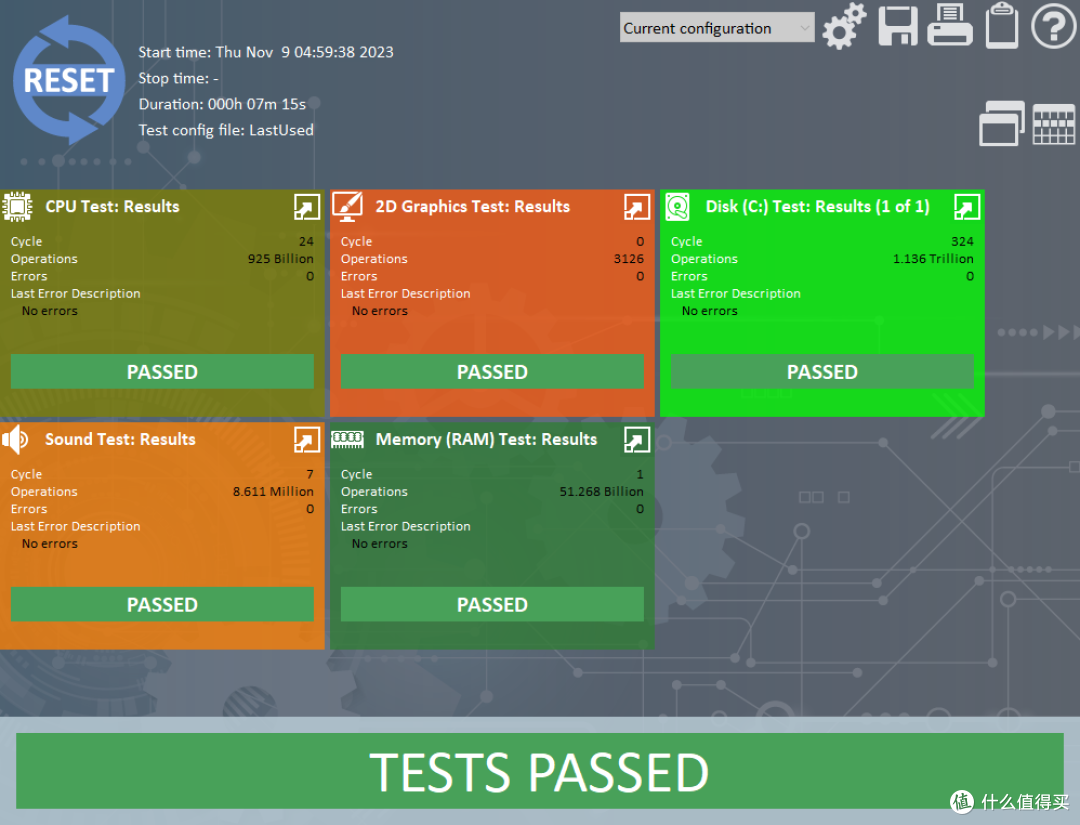This screenshot has height=825, width=1080.
Task: Click No errors text in CPU tile
Action: tap(50, 311)
